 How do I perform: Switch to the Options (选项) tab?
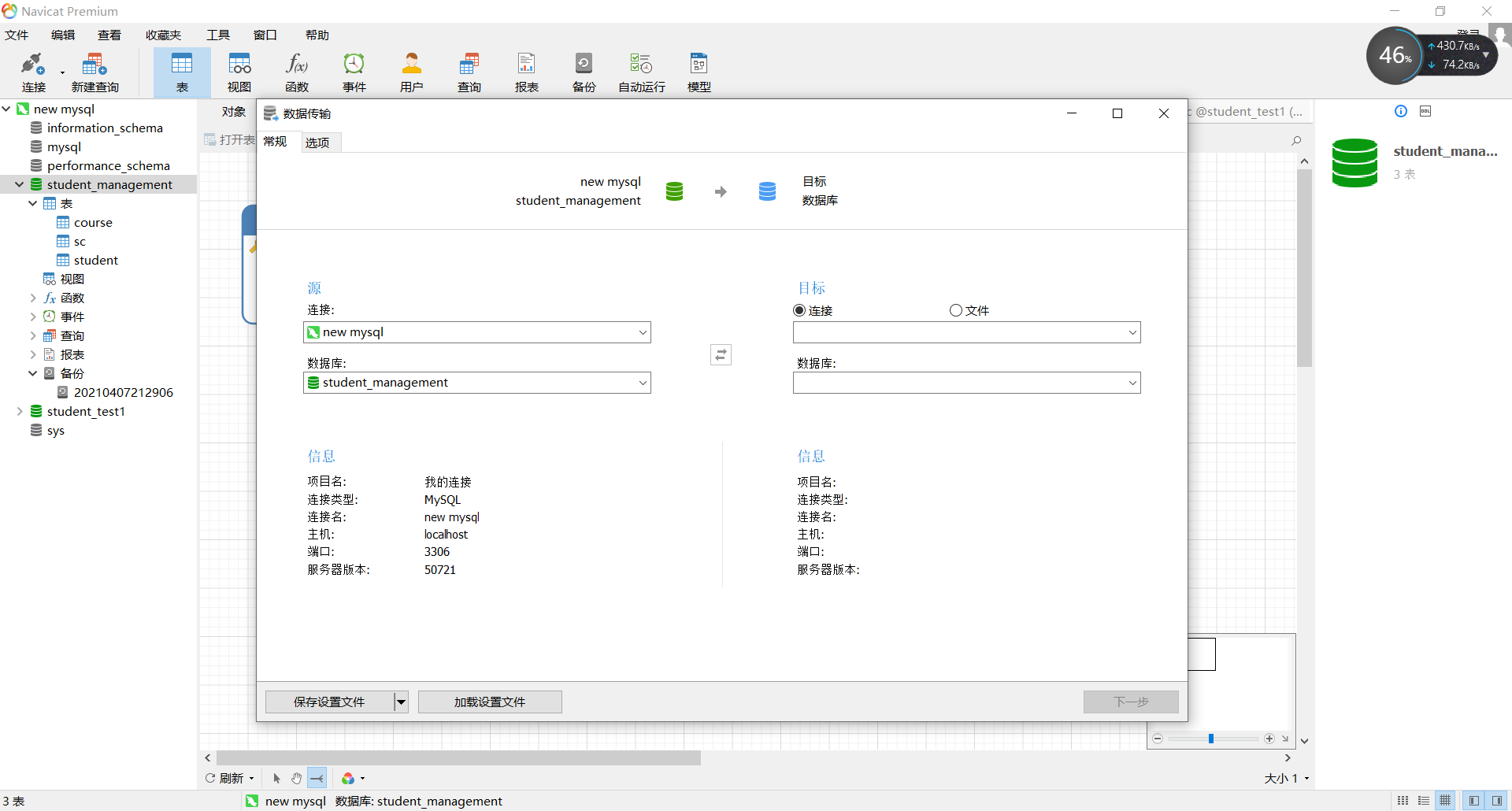click(317, 143)
